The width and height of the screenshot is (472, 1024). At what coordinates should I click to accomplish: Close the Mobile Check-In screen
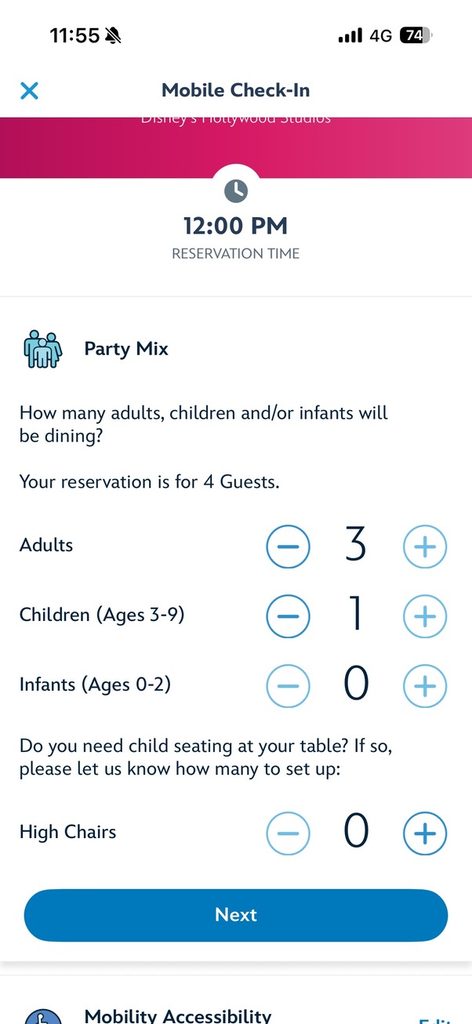click(29, 90)
